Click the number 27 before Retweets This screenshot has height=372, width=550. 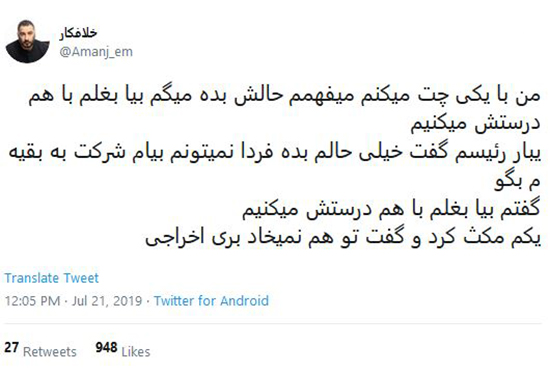click(x=12, y=347)
